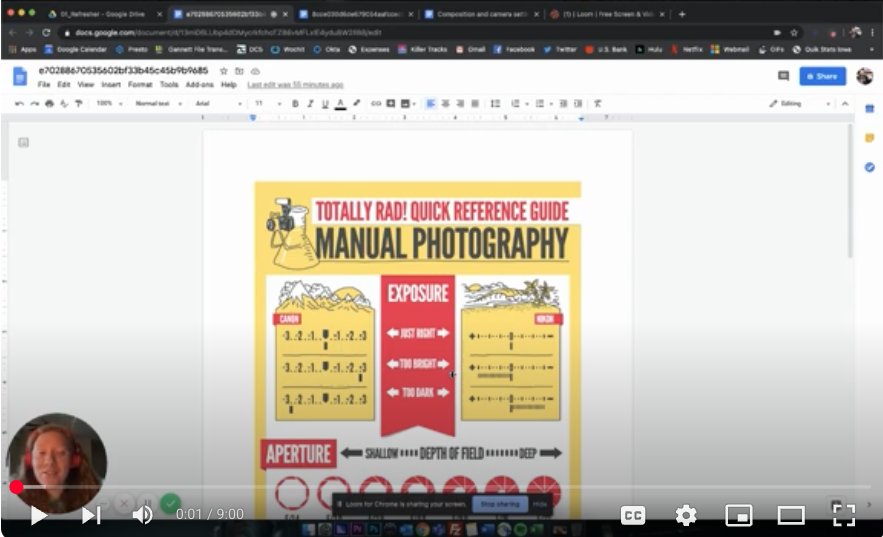883x537 pixels.
Task: Enter full screen mode
Action: pyautogui.click(x=844, y=515)
